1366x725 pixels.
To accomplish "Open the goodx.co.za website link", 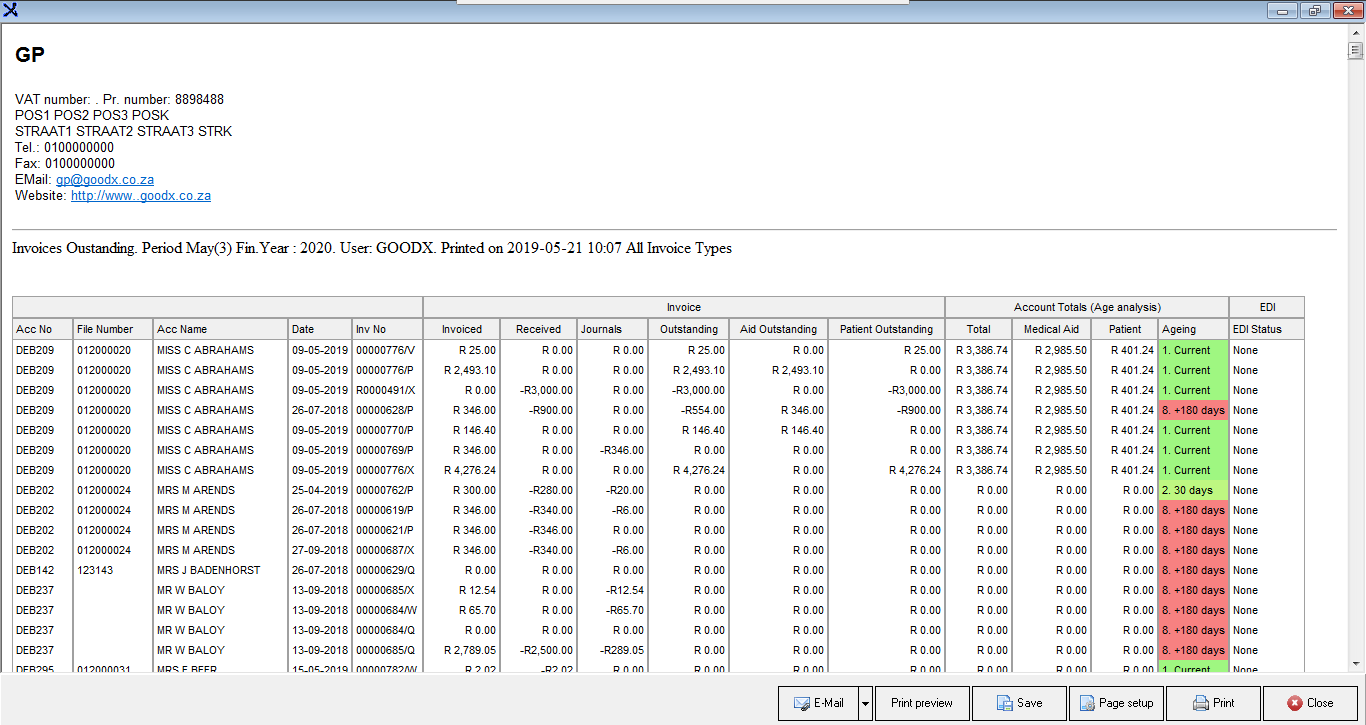I will click(x=140, y=196).
